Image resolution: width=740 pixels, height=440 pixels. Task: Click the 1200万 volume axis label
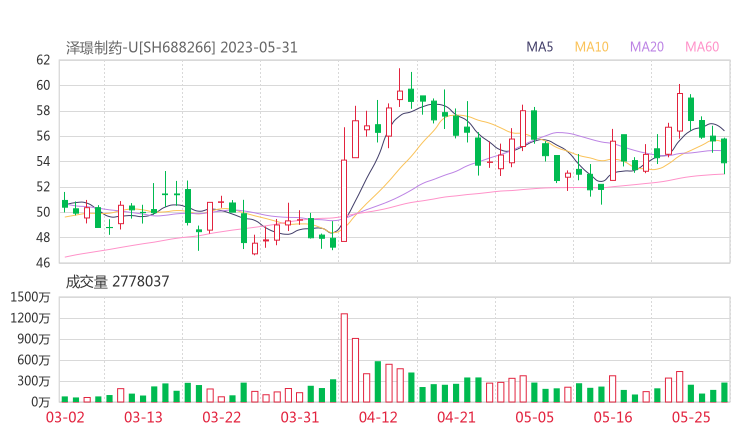[30, 318]
